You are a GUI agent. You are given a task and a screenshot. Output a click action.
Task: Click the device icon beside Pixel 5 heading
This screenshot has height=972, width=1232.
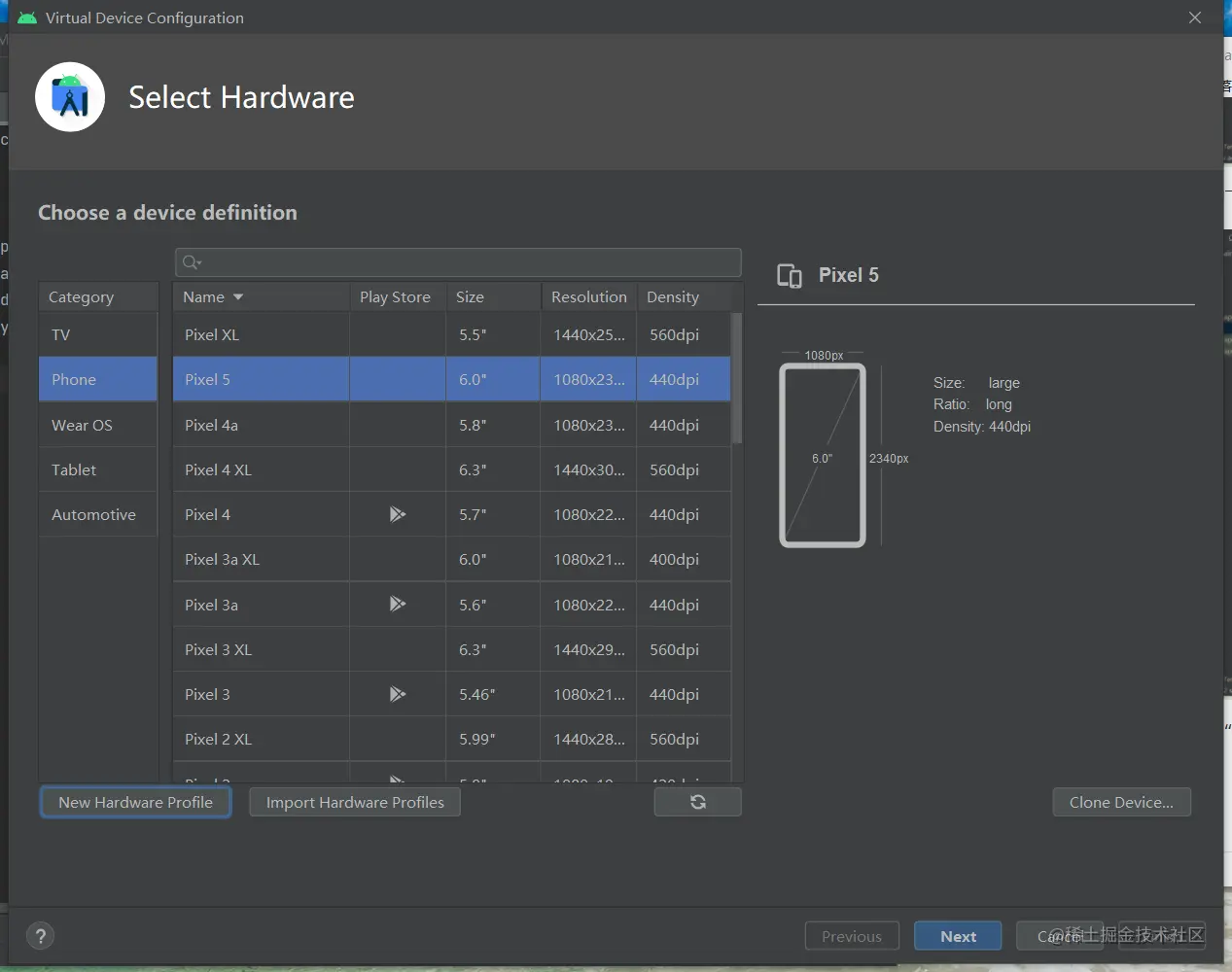(x=790, y=276)
